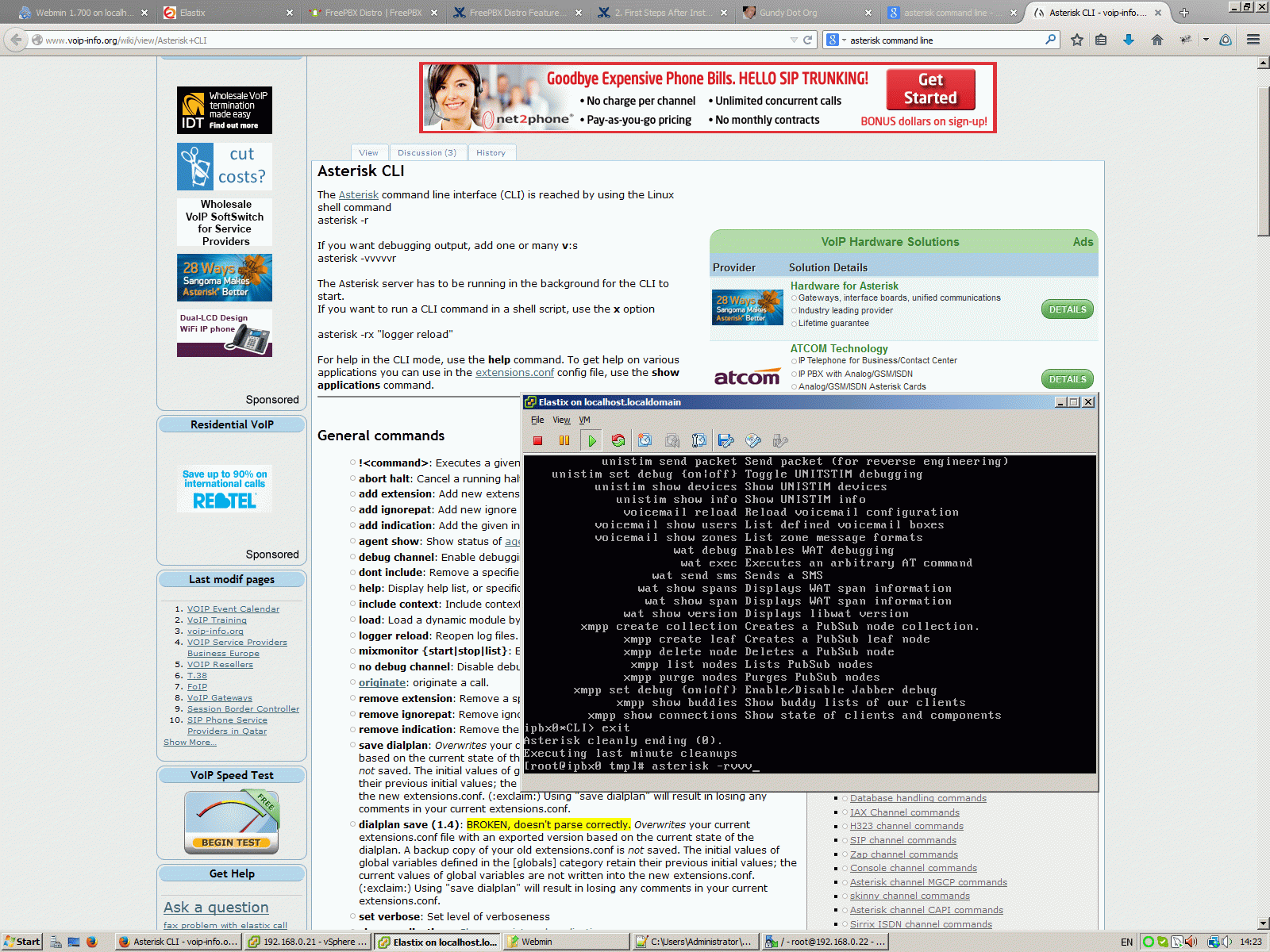Image resolution: width=1270 pixels, height=952 pixels.
Task: Open the View menu in Elastix console
Action: coord(561,420)
